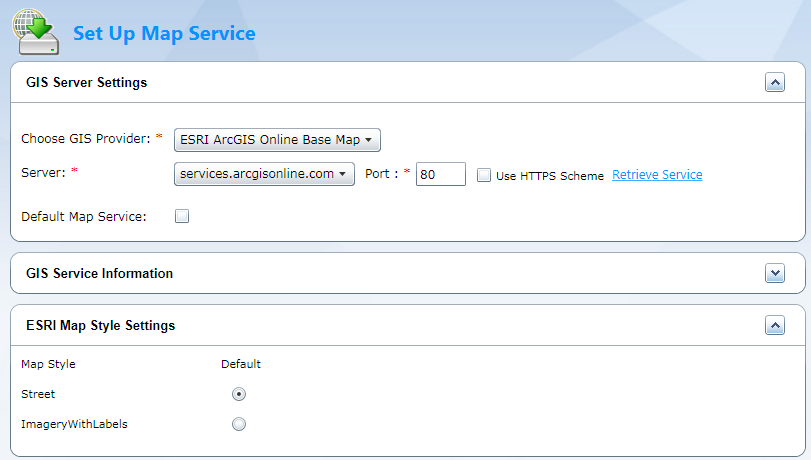Click into the Port input field
Viewport: 811px width, 460px height.
click(x=441, y=174)
